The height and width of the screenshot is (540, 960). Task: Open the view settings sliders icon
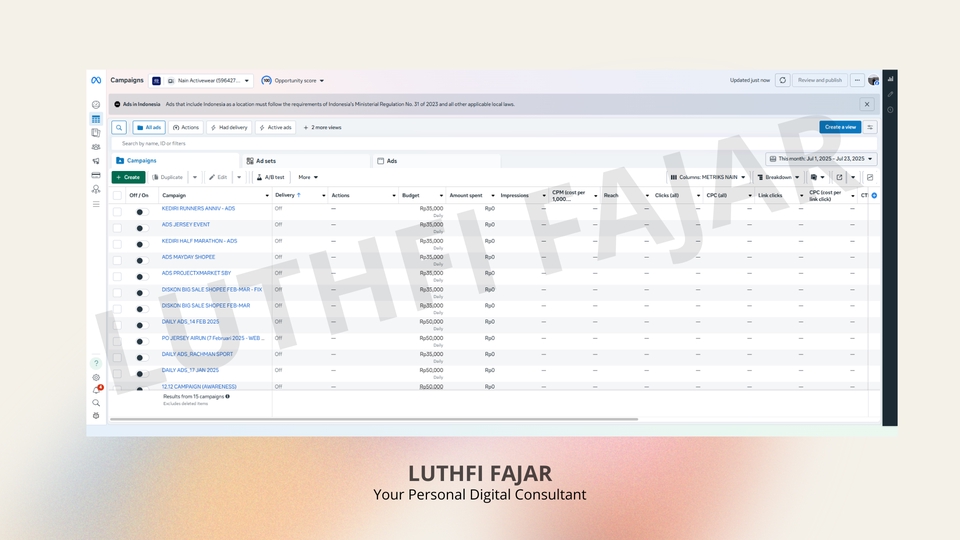pos(870,127)
